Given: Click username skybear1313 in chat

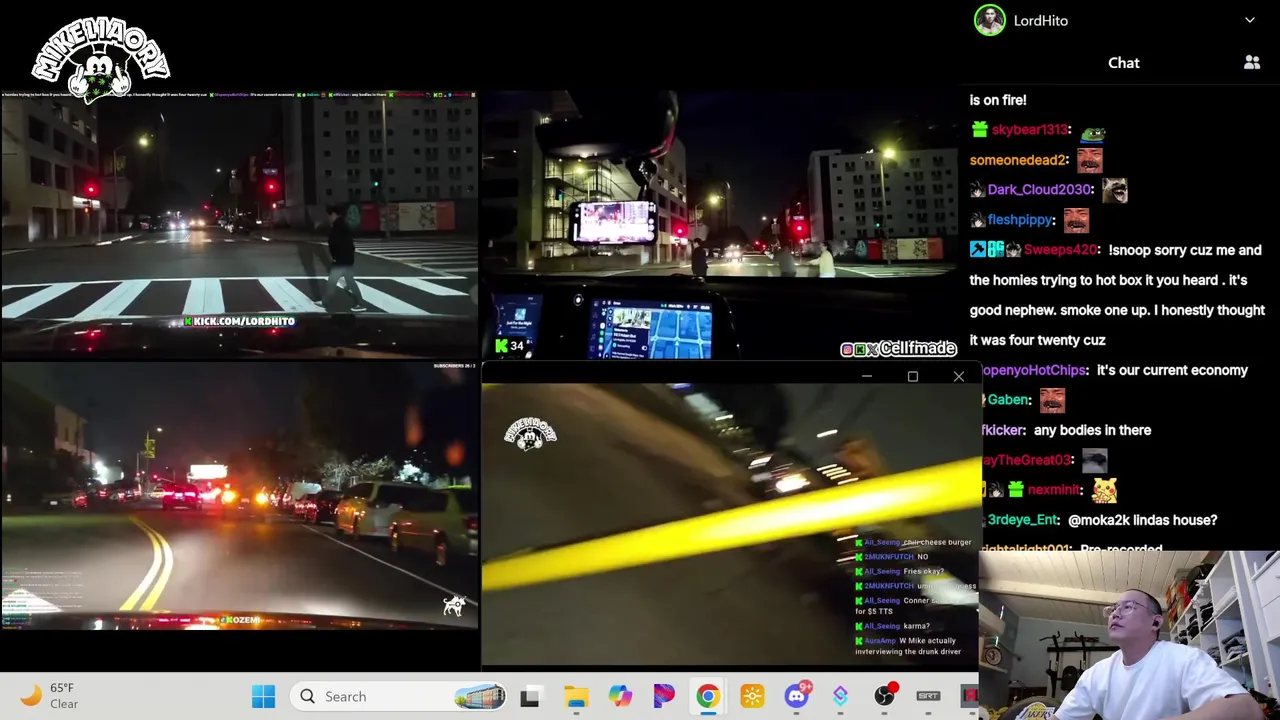Looking at the screenshot, I should coord(1031,130).
